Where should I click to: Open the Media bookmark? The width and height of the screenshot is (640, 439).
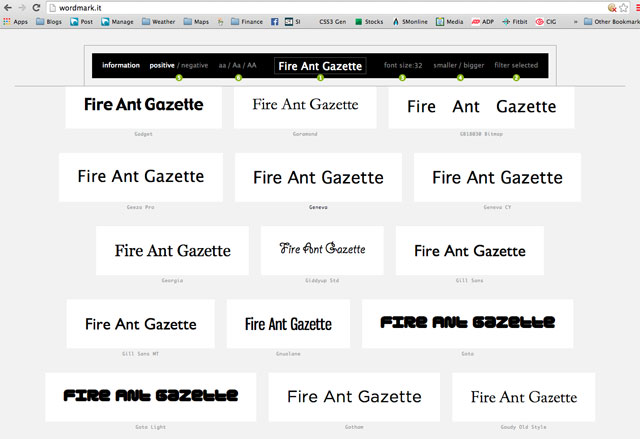[x=449, y=22]
